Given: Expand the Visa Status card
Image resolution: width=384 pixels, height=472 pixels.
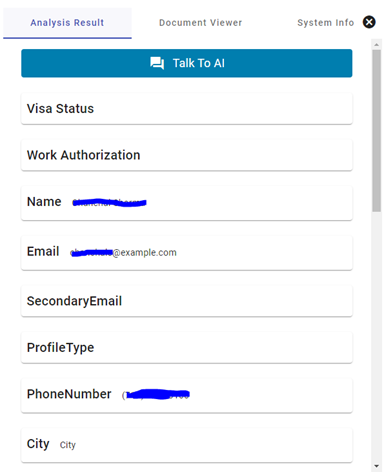Looking at the screenshot, I should point(187,109).
